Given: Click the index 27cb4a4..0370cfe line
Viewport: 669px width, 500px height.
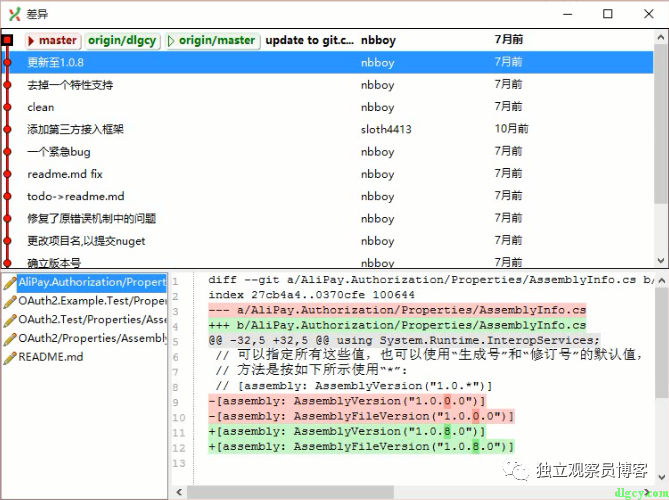Looking at the screenshot, I should click(x=311, y=295).
